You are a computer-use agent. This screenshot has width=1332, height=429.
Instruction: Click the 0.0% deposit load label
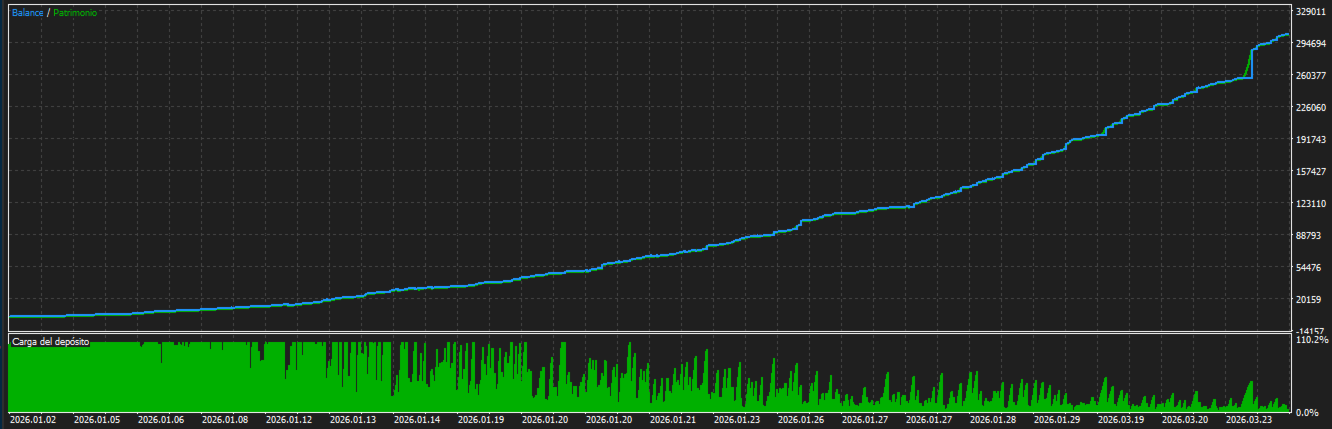tap(1306, 412)
